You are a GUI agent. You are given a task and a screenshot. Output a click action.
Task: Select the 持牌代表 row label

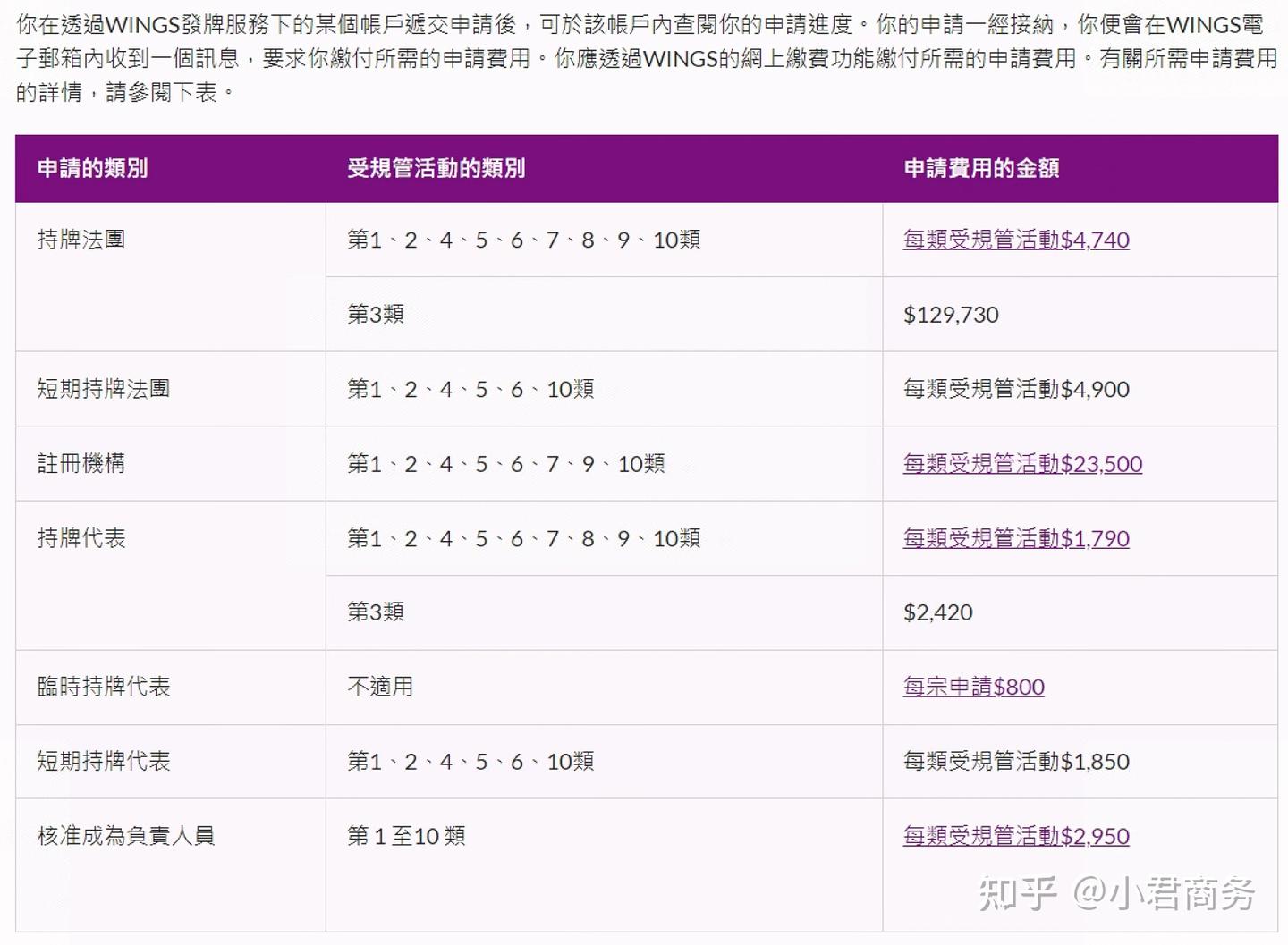pyautogui.click(x=80, y=538)
